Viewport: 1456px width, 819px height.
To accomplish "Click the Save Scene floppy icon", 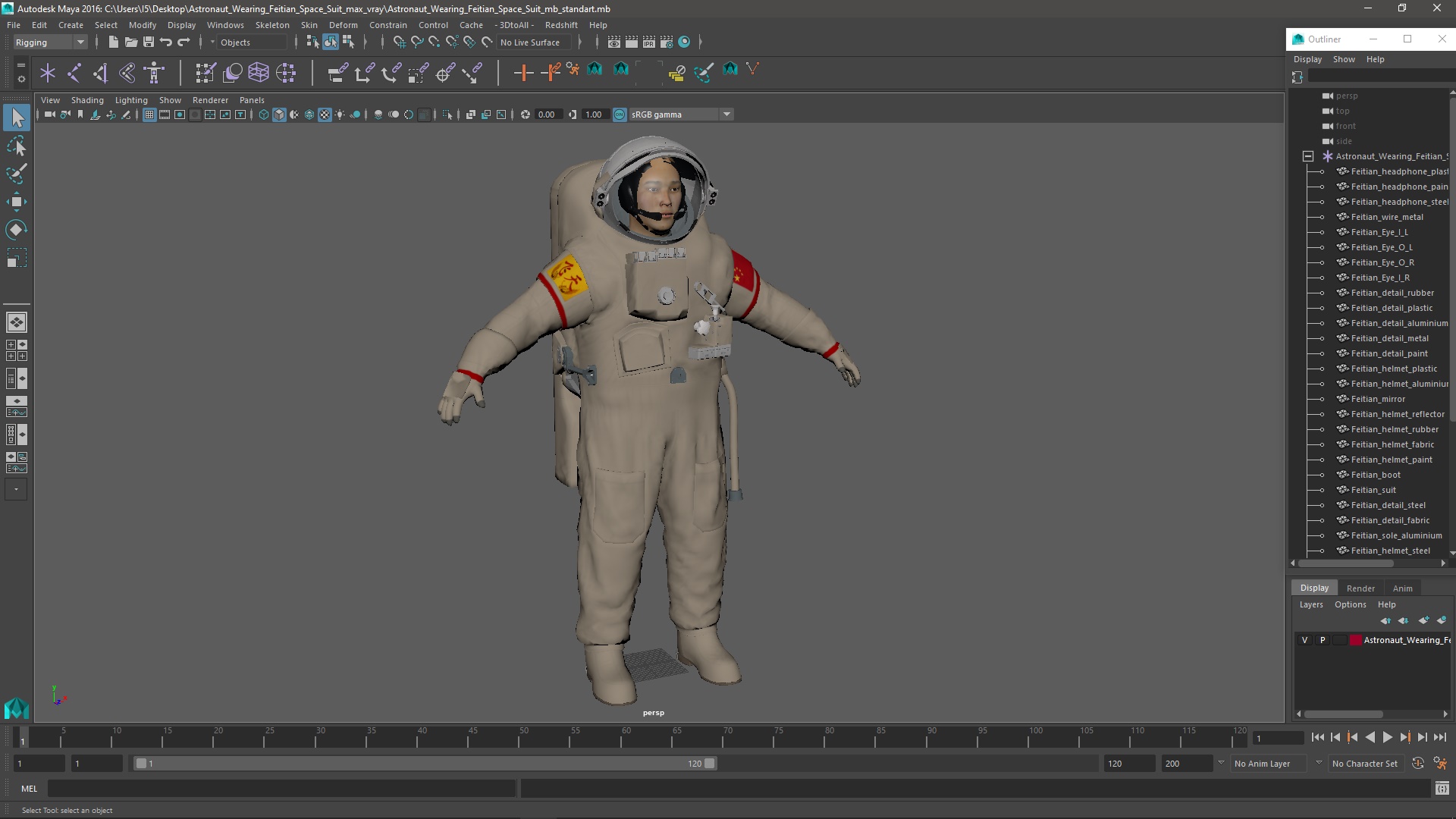I will click(149, 42).
